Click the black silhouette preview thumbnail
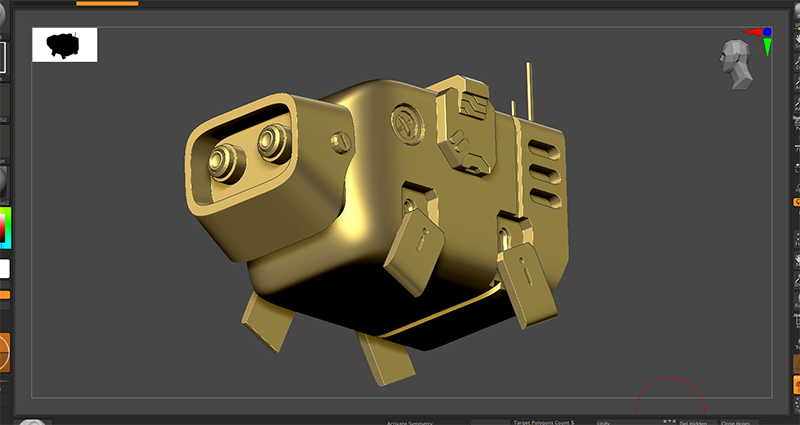 tap(65, 44)
